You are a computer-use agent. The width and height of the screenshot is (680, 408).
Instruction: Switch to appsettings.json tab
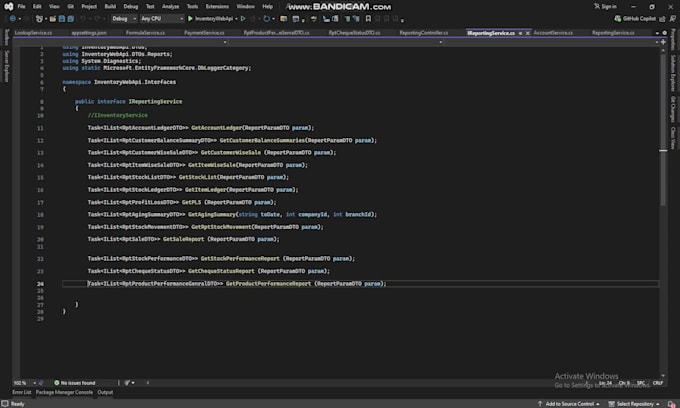click(x=89, y=33)
